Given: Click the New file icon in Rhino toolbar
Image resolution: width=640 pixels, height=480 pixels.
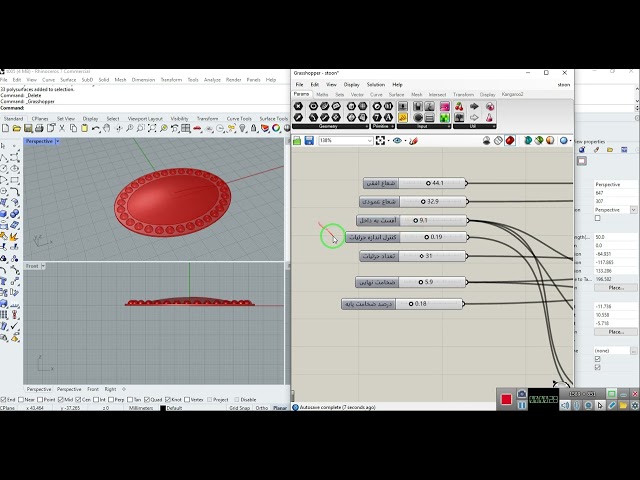Looking at the screenshot, I should coord(6,128).
